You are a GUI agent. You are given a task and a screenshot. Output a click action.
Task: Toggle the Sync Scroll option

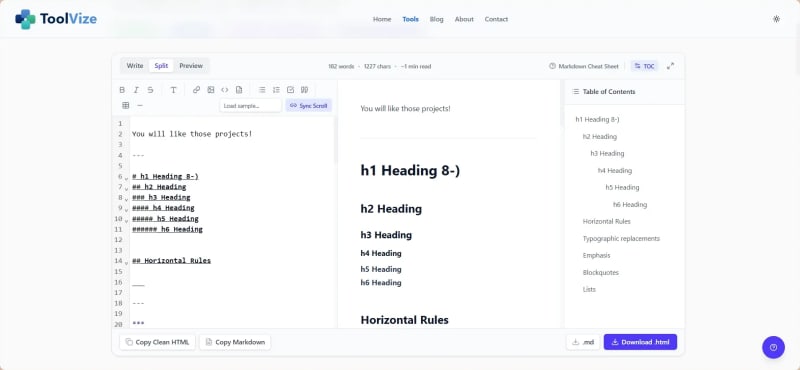pyautogui.click(x=309, y=106)
